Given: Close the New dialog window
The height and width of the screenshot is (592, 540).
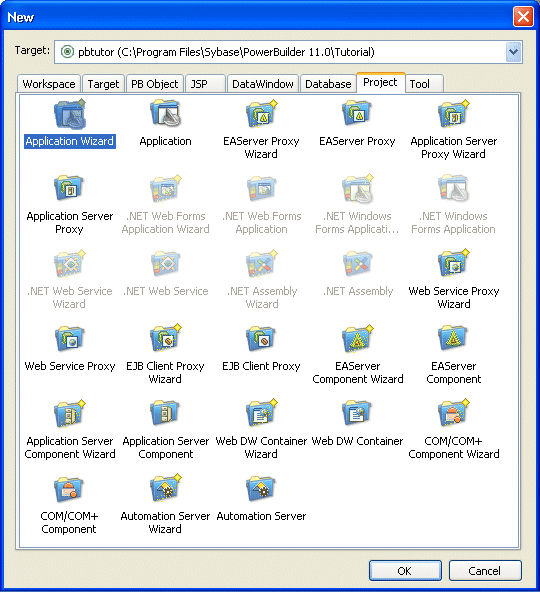Looking at the screenshot, I should tap(523, 17).
